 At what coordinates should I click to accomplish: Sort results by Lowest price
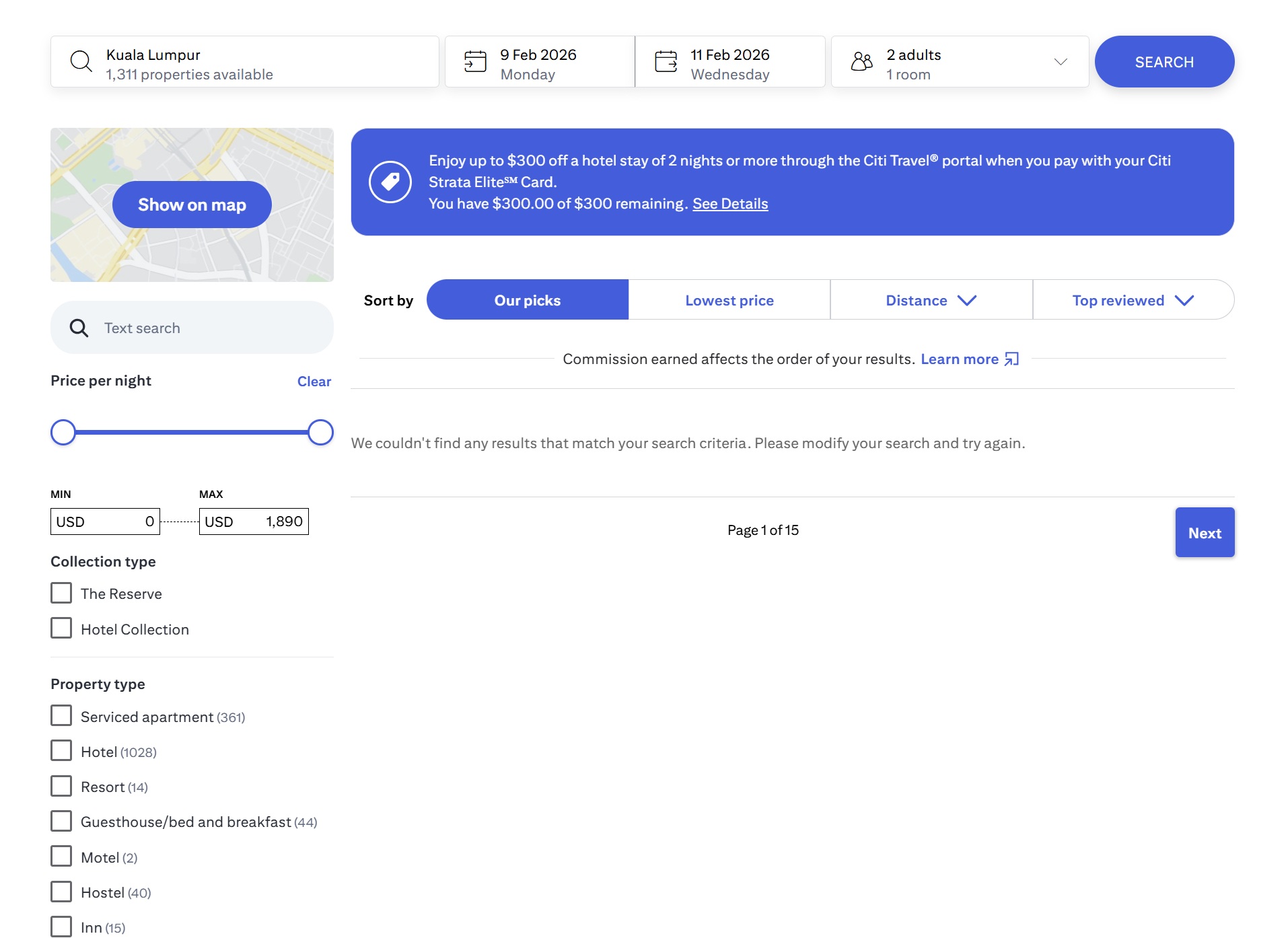pos(729,300)
